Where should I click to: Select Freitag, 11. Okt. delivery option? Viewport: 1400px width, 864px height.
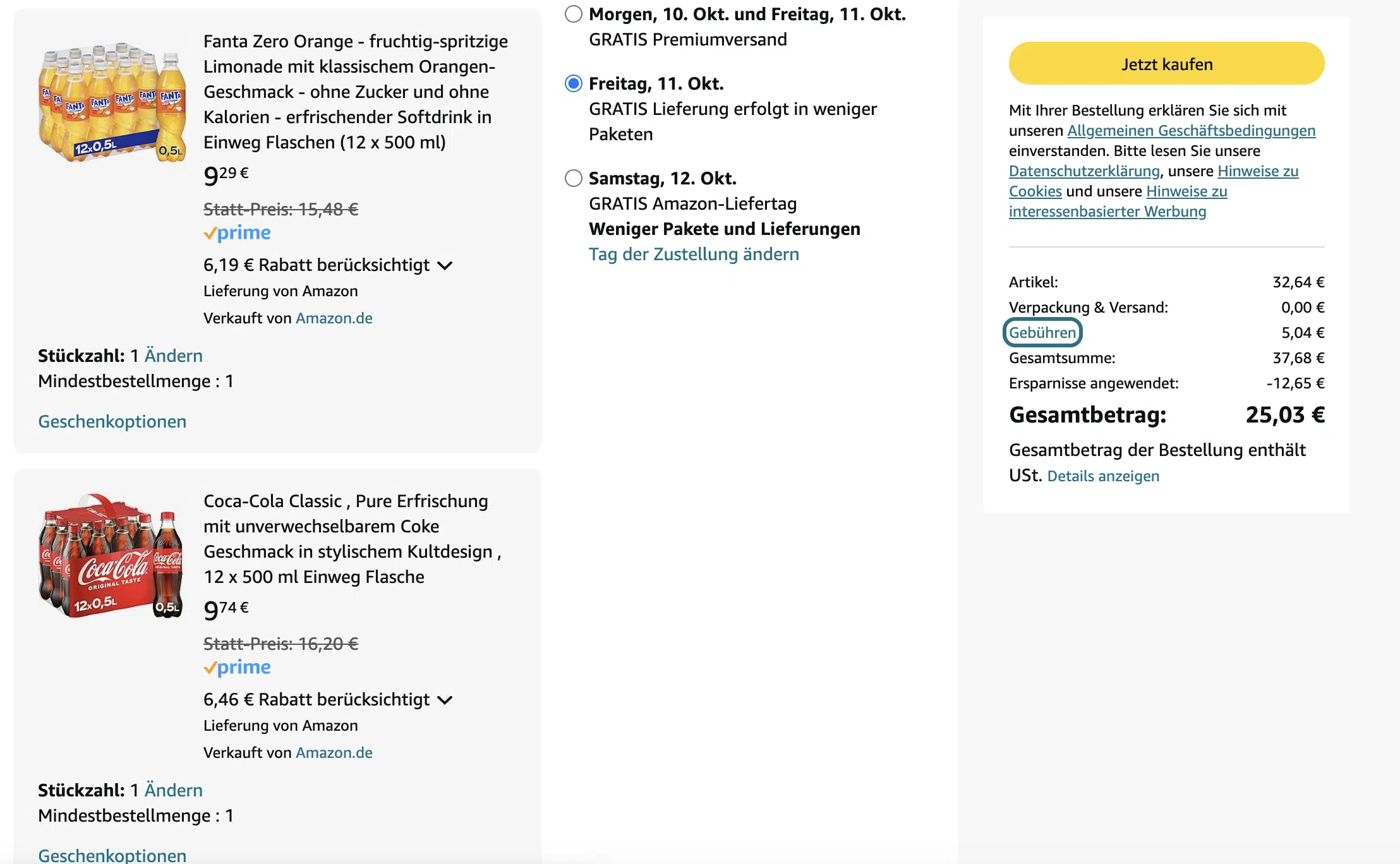point(574,83)
